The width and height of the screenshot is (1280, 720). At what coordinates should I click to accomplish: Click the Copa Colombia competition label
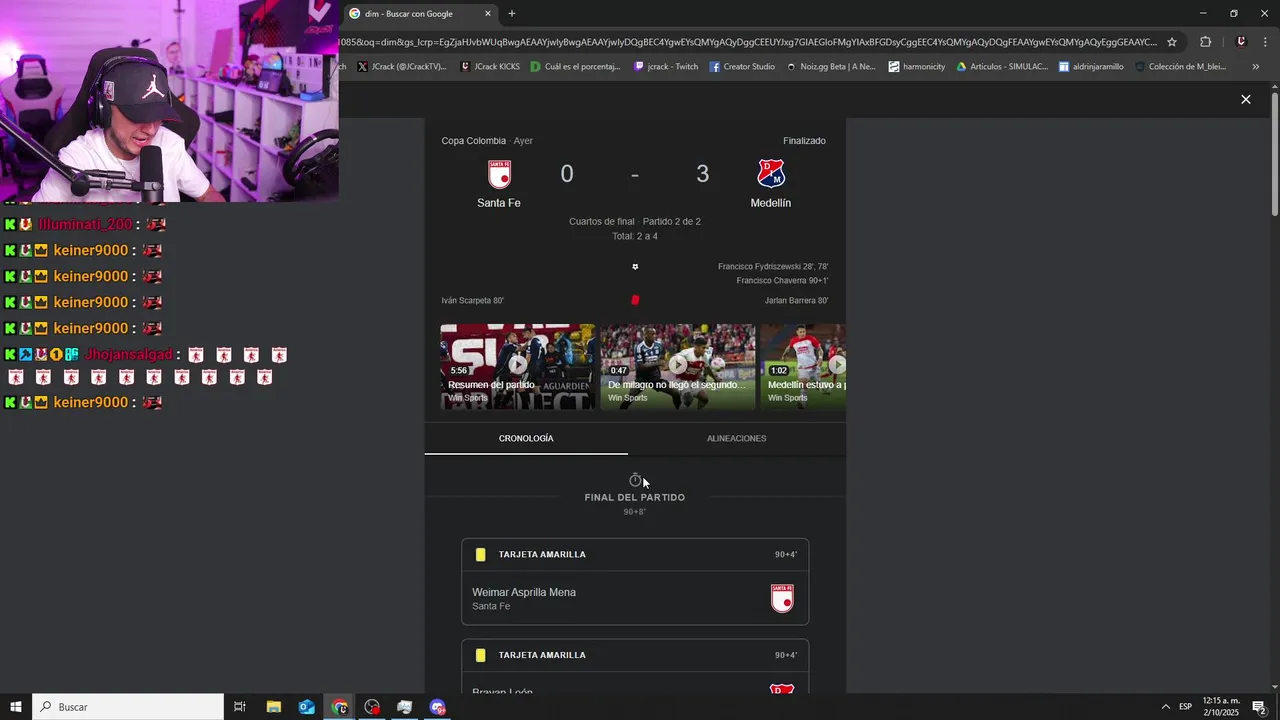click(x=474, y=141)
